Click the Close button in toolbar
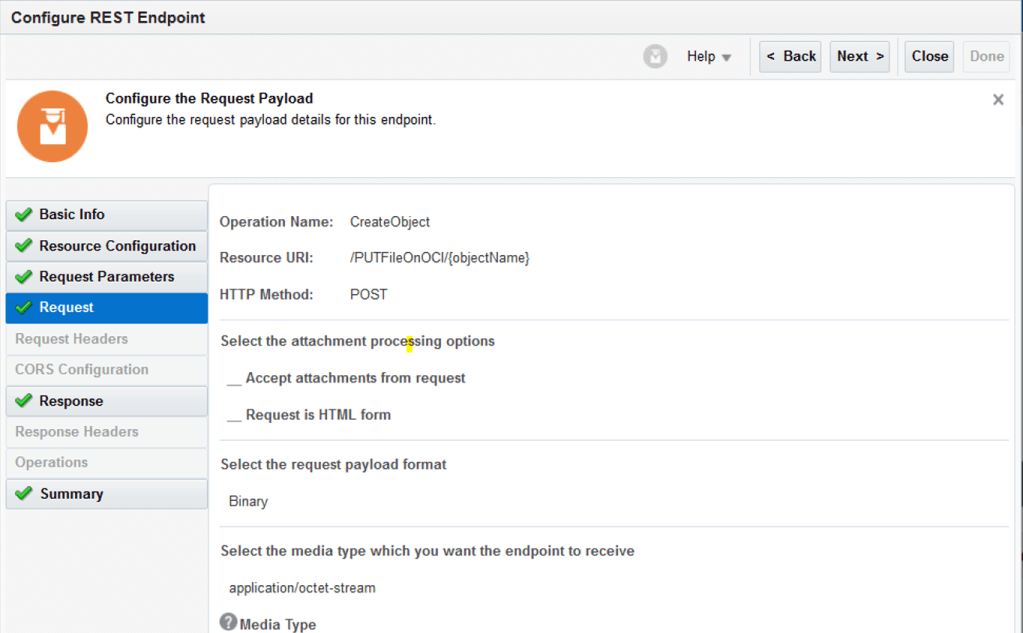The image size is (1023, 633). pyautogui.click(x=929, y=57)
